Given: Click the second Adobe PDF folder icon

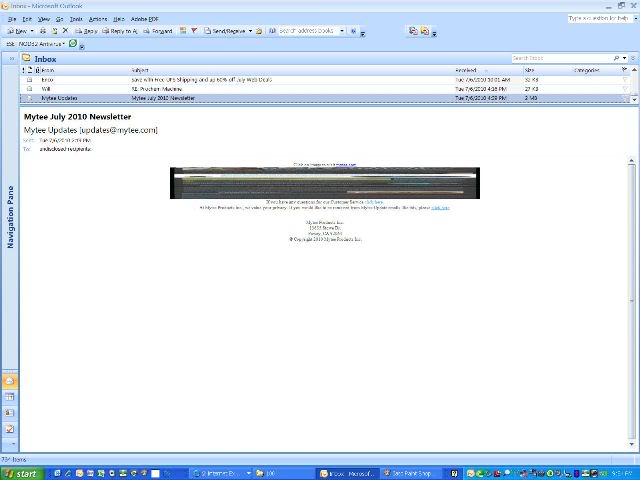Looking at the screenshot, I should pyautogui.click(x=425, y=31).
